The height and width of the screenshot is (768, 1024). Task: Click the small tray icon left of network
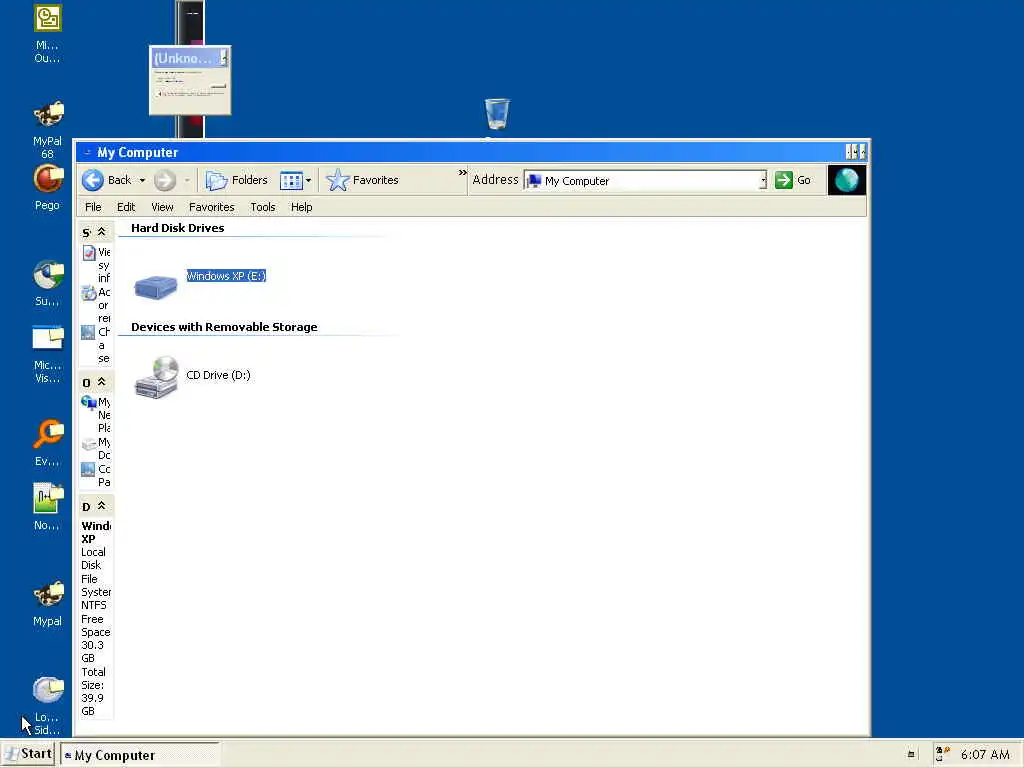tap(911, 754)
